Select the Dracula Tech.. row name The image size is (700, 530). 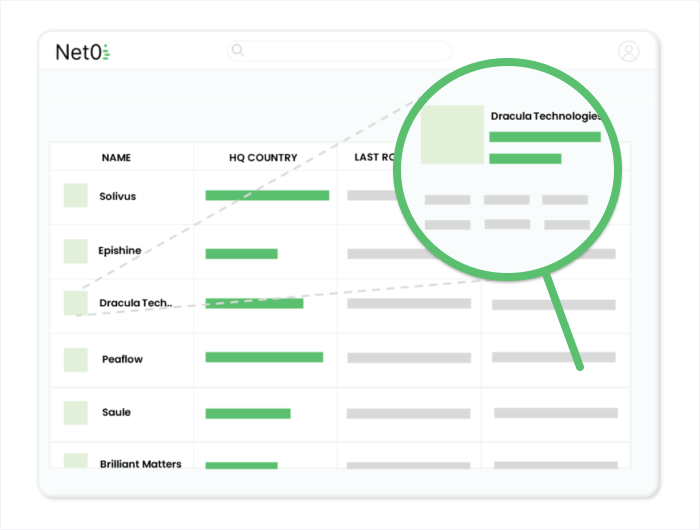[x=136, y=303]
